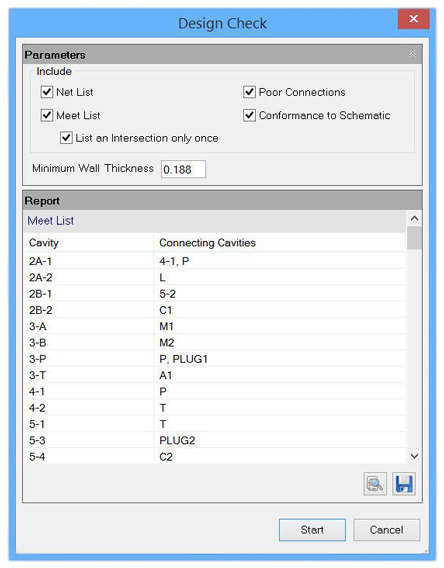Collapse the Parameters panel using the double chevron
The height and width of the screenshot is (568, 444).
point(412,54)
